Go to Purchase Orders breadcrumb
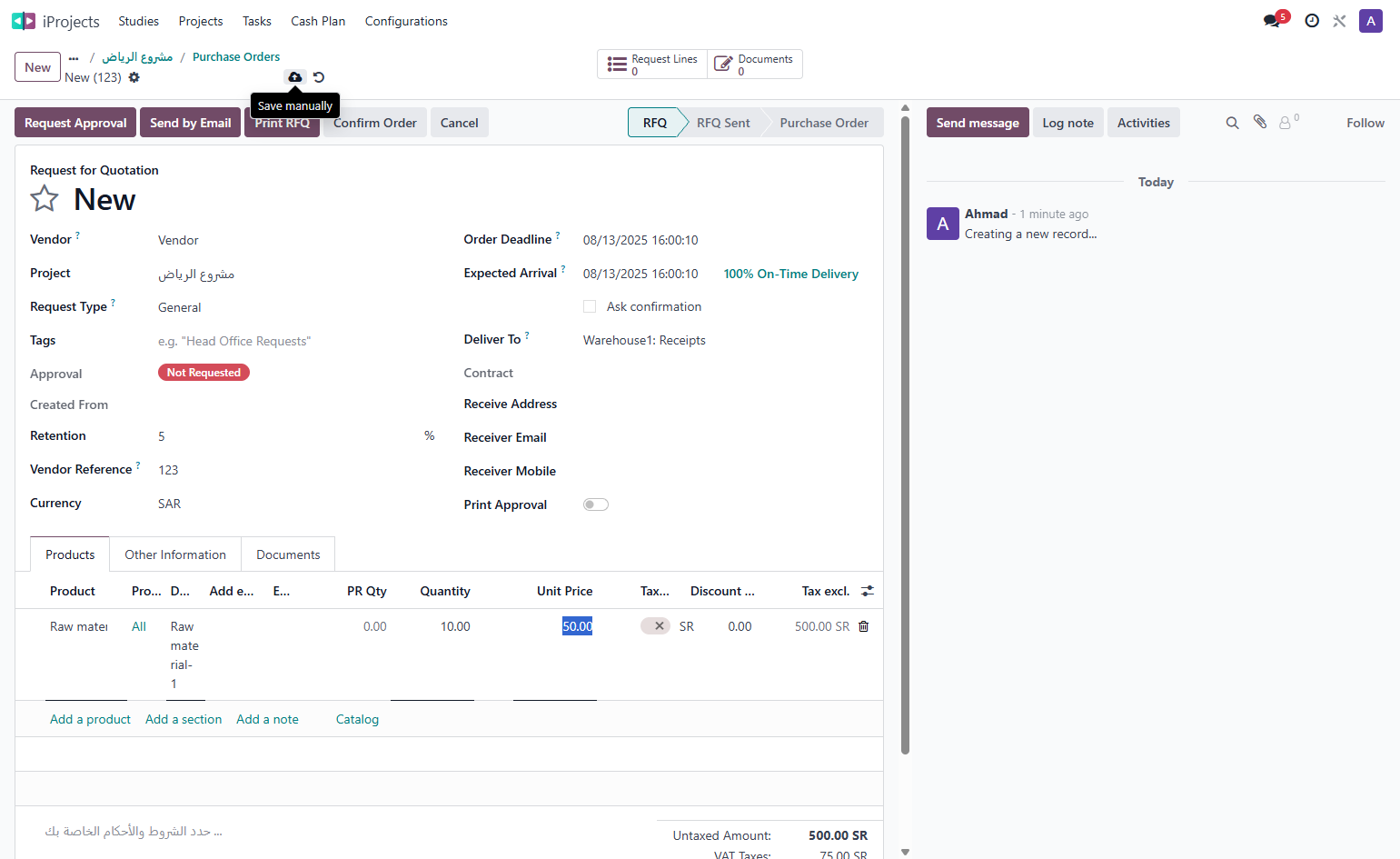 [236, 56]
